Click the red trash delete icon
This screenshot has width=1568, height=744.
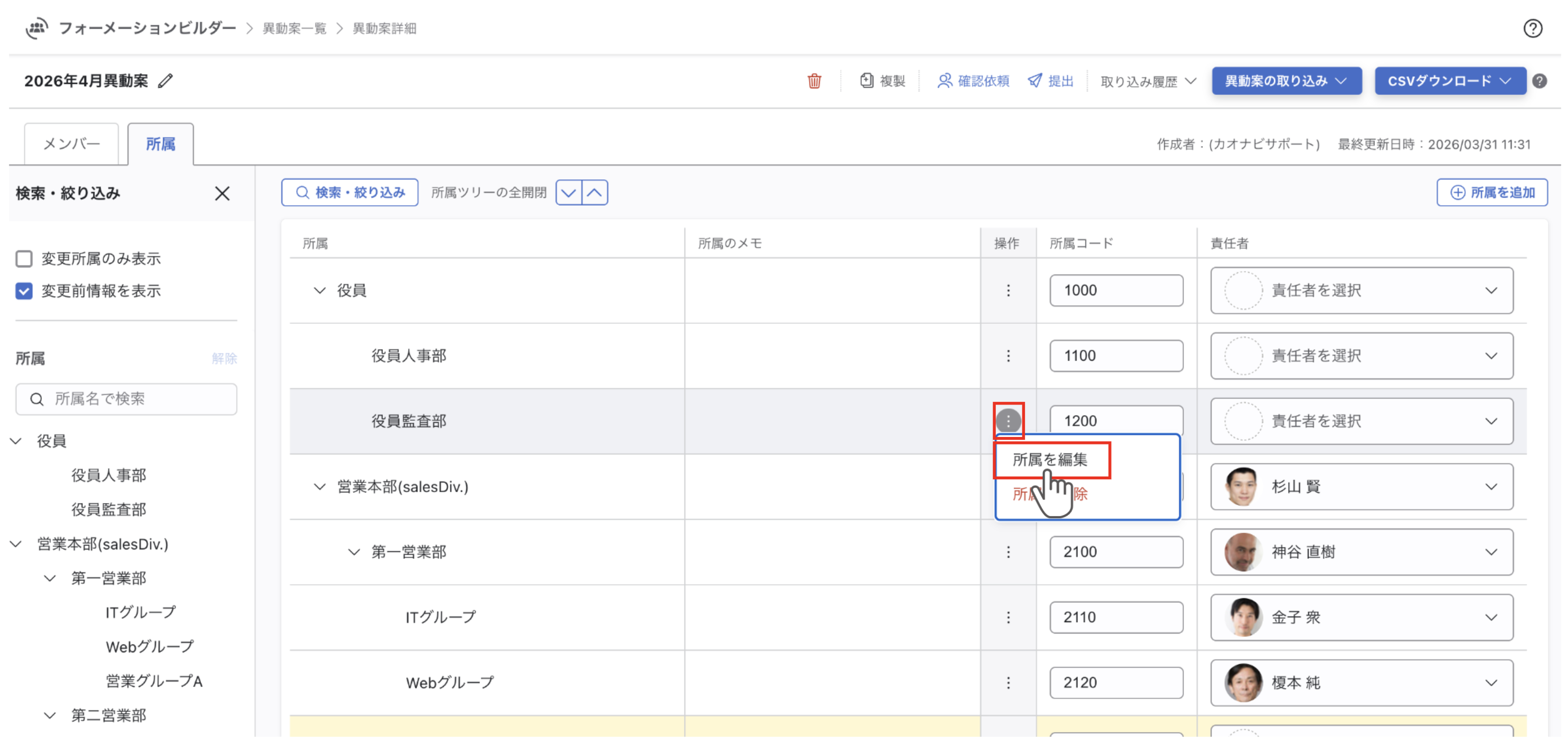click(x=814, y=81)
